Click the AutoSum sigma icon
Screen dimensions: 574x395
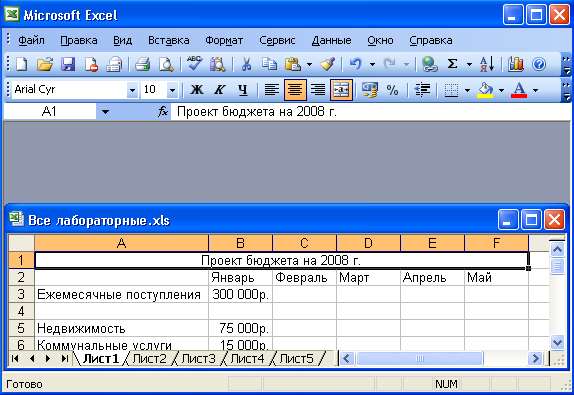click(453, 64)
